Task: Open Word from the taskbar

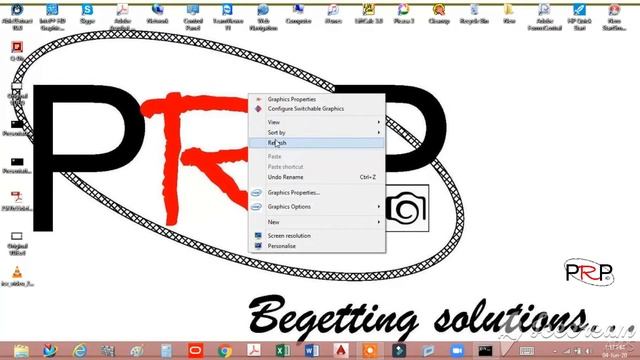Action: [312, 351]
